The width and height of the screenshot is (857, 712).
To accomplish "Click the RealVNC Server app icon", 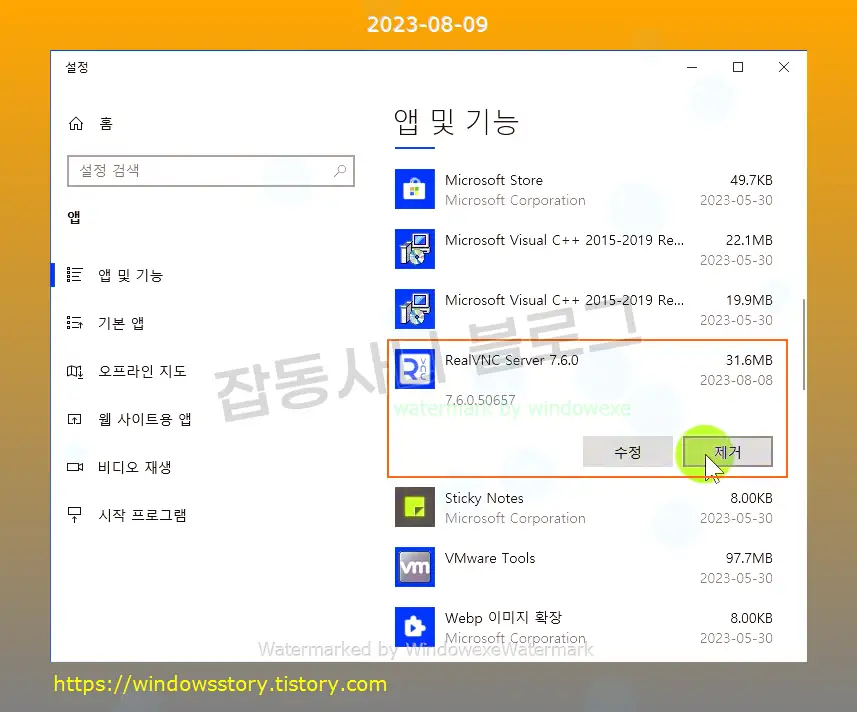I will [x=415, y=369].
